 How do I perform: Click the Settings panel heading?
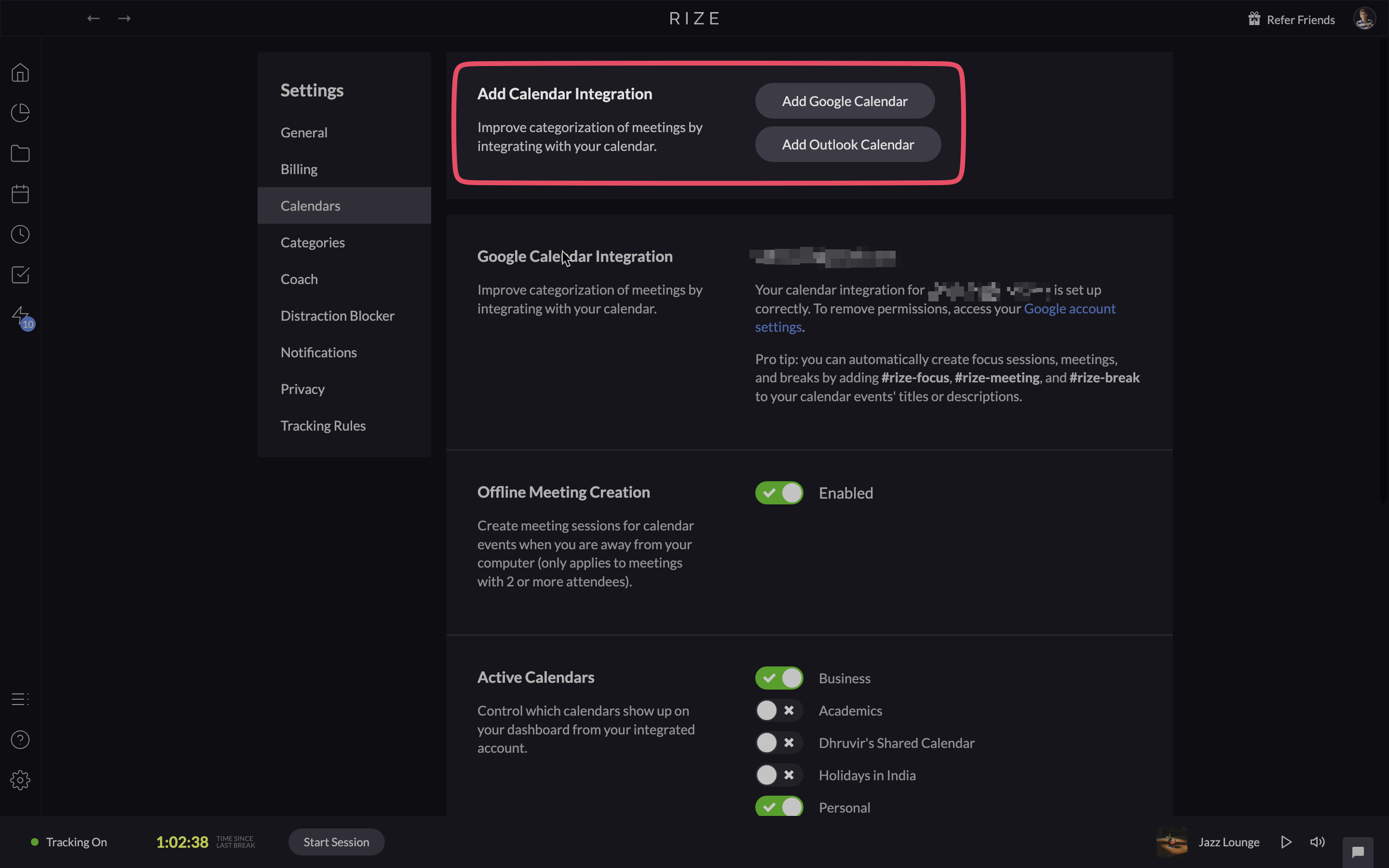pos(312,90)
